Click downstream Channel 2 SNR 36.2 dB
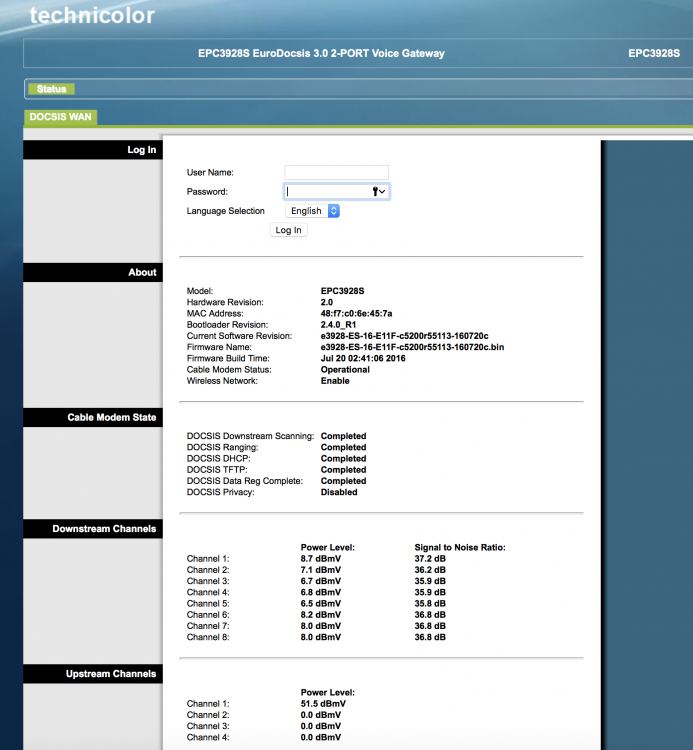Viewport: 693px width, 750px height. [430, 570]
